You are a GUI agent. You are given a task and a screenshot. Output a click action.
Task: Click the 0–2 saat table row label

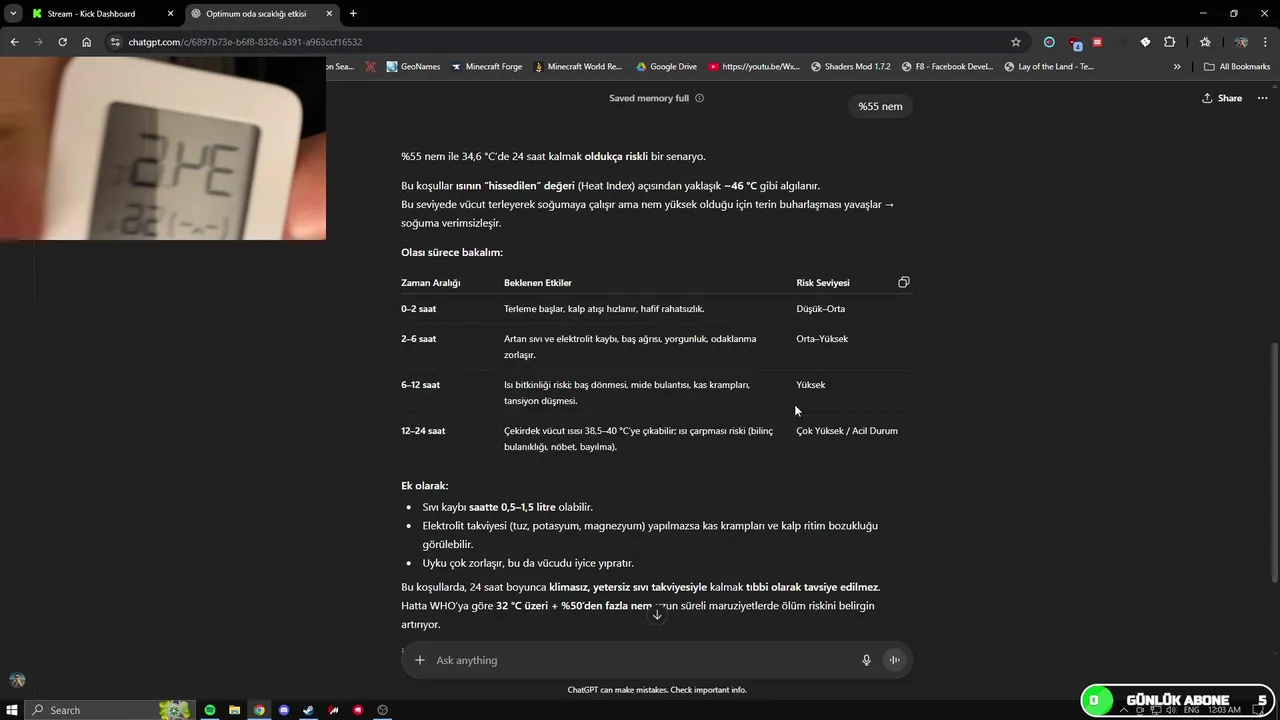[x=419, y=309]
